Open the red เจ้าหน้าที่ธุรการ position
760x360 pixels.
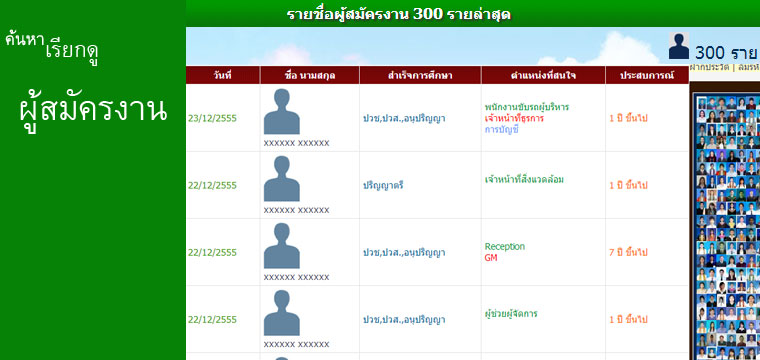[514, 118]
